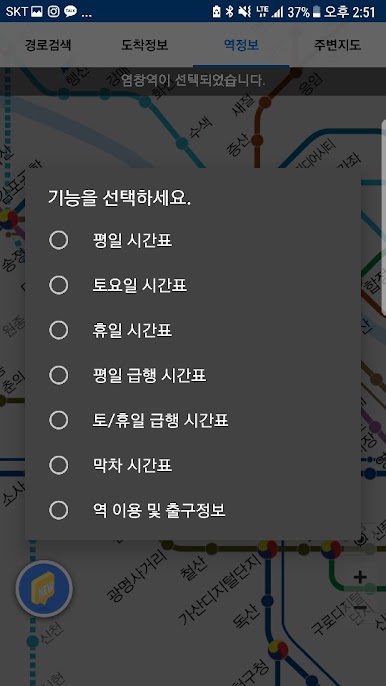Tap the KakaoTalk notification icon in status bar
This screenshot has width=386, height=686.
click(x=70, y=11)
